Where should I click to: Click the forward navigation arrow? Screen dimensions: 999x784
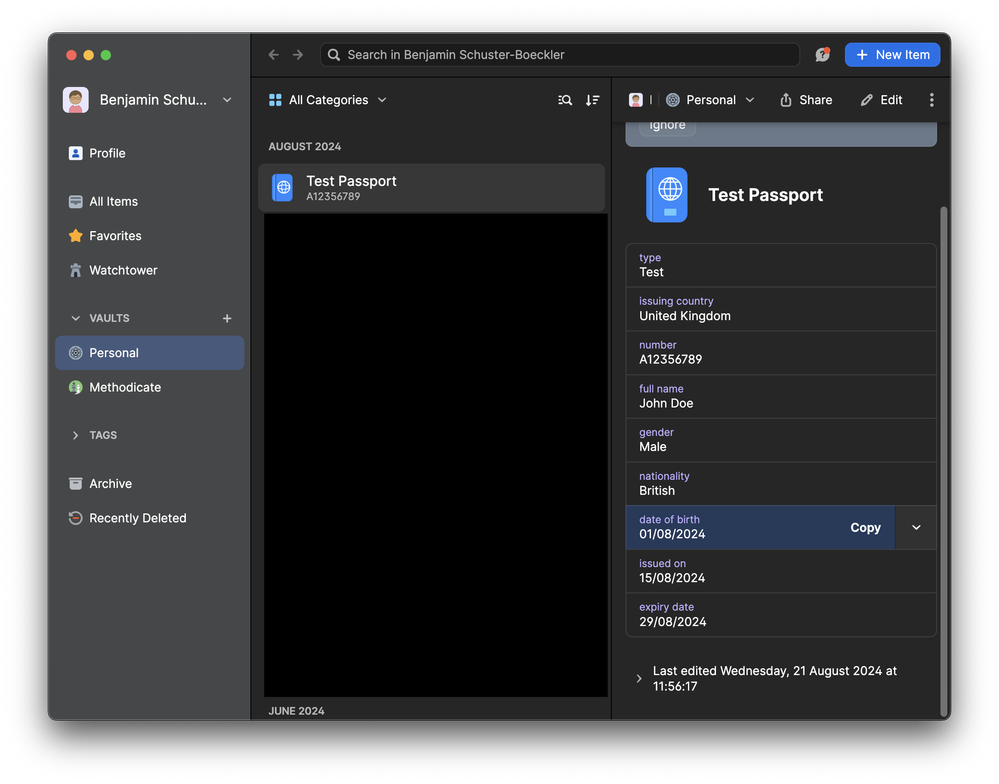tap(298, 55)
